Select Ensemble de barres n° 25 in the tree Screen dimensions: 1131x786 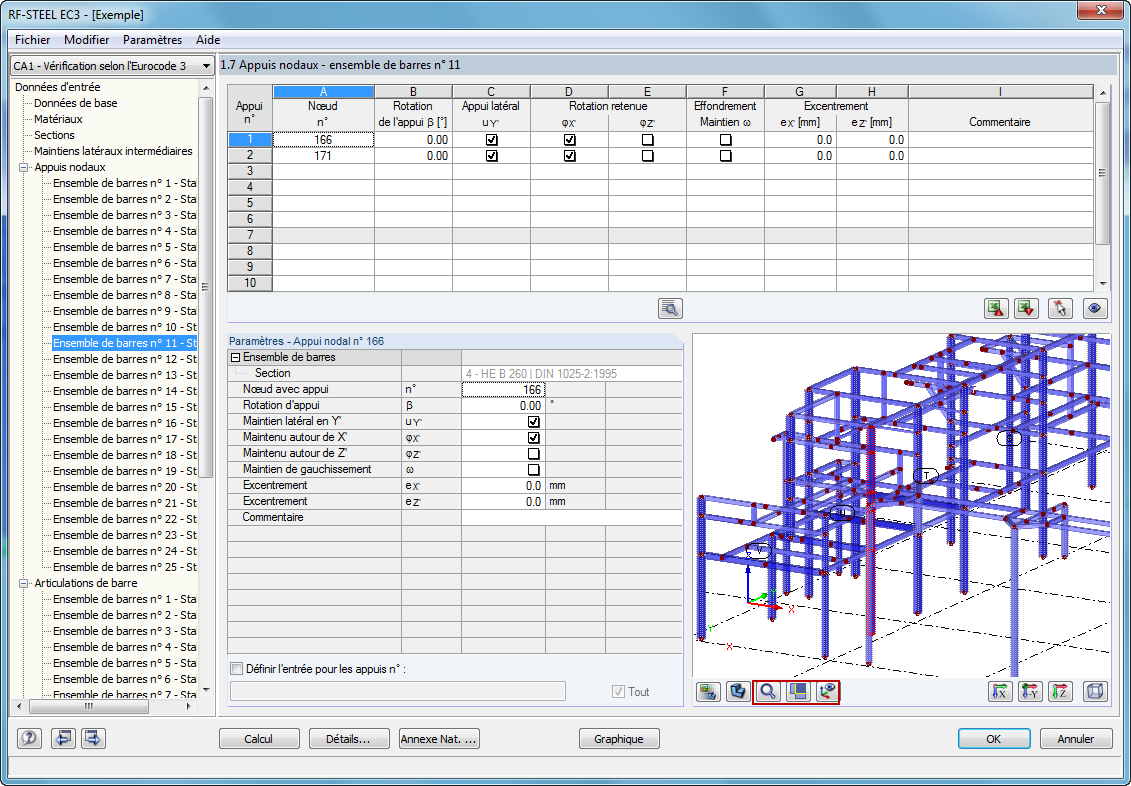[125, 567]
